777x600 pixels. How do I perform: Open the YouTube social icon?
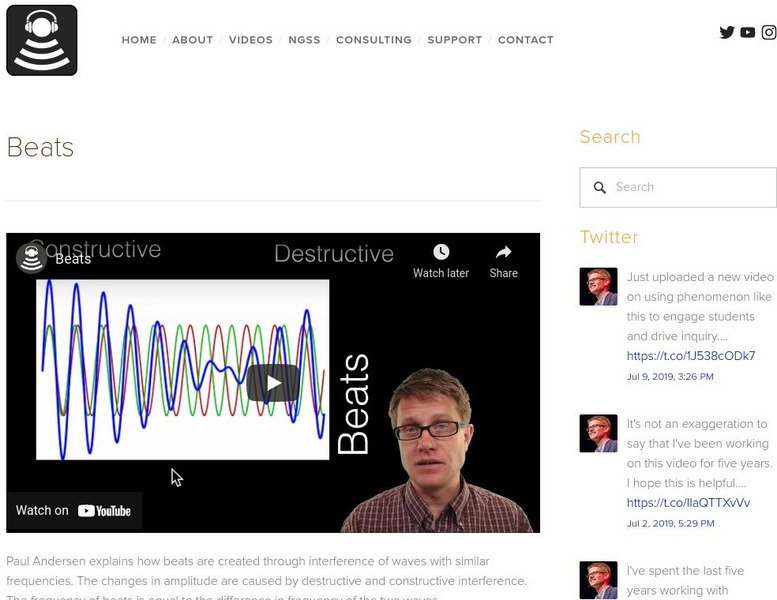[748, 32]
